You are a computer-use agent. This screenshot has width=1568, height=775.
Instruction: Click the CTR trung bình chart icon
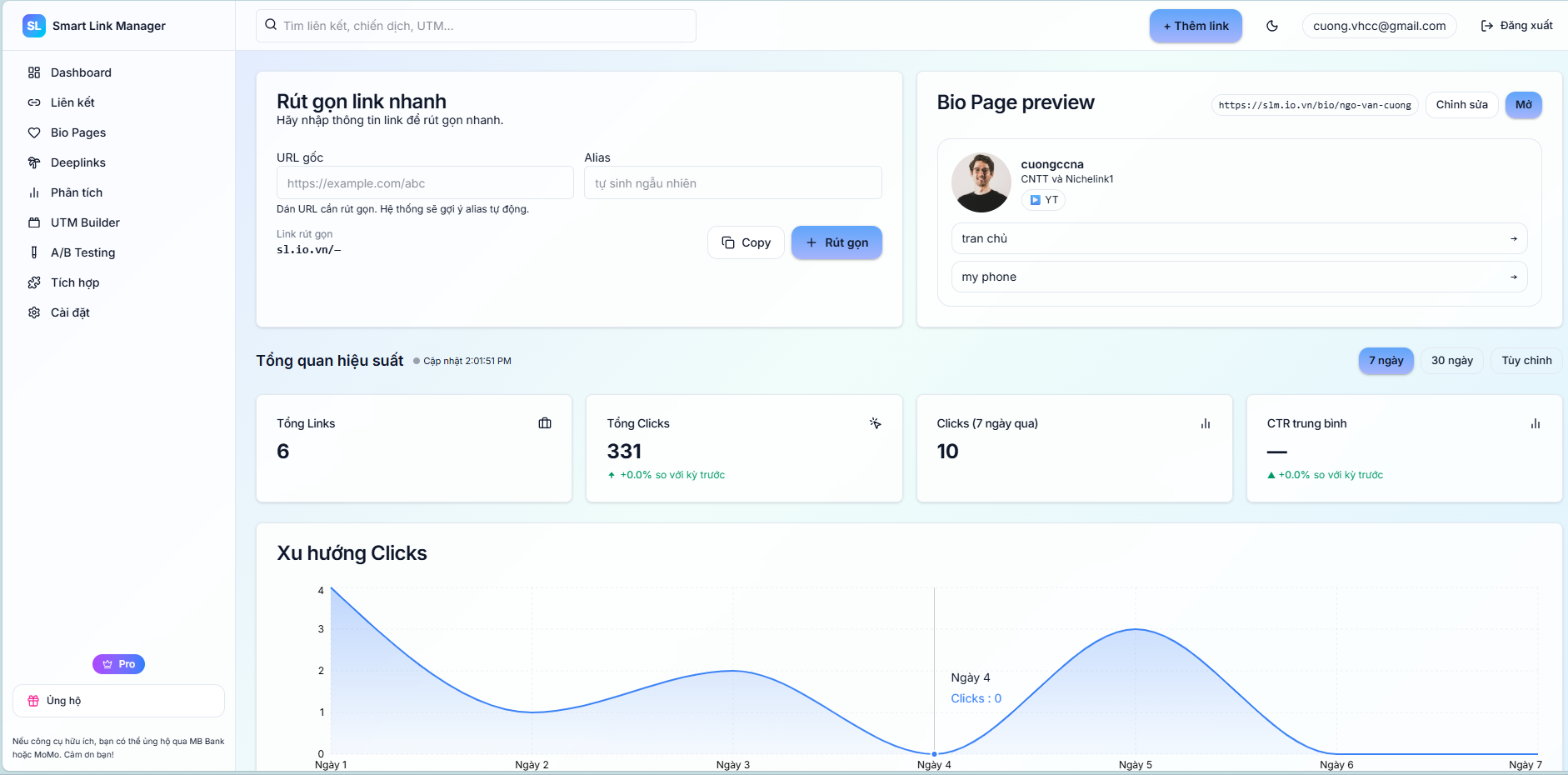[1535, 423]
